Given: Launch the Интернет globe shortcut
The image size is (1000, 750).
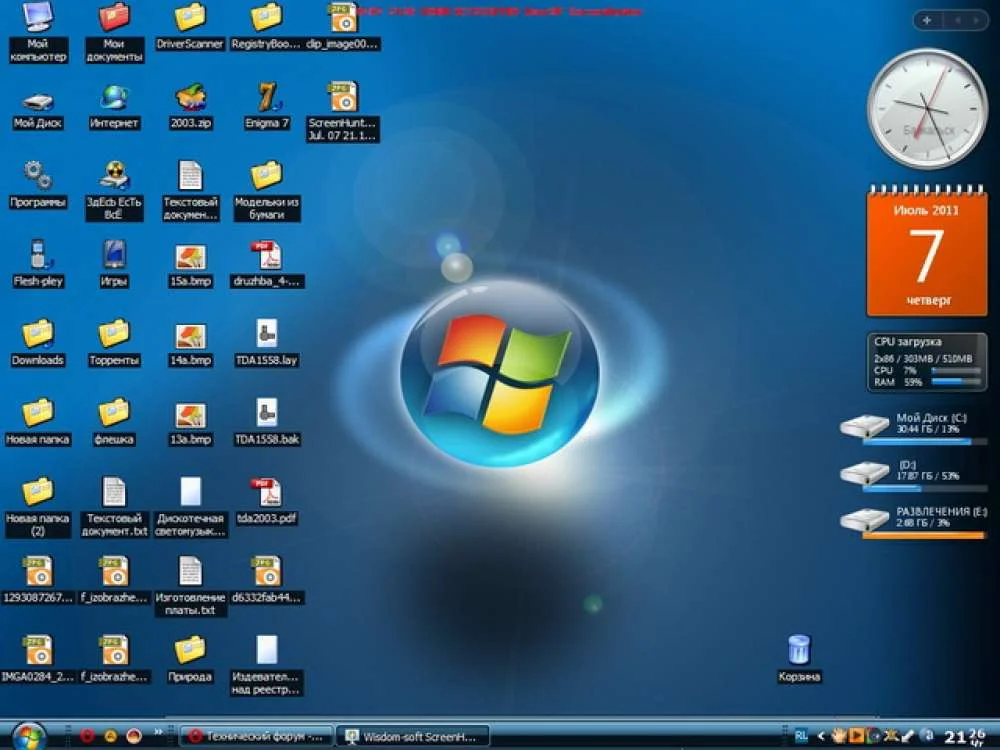Looking at the screenshot, I should [114, 108].
